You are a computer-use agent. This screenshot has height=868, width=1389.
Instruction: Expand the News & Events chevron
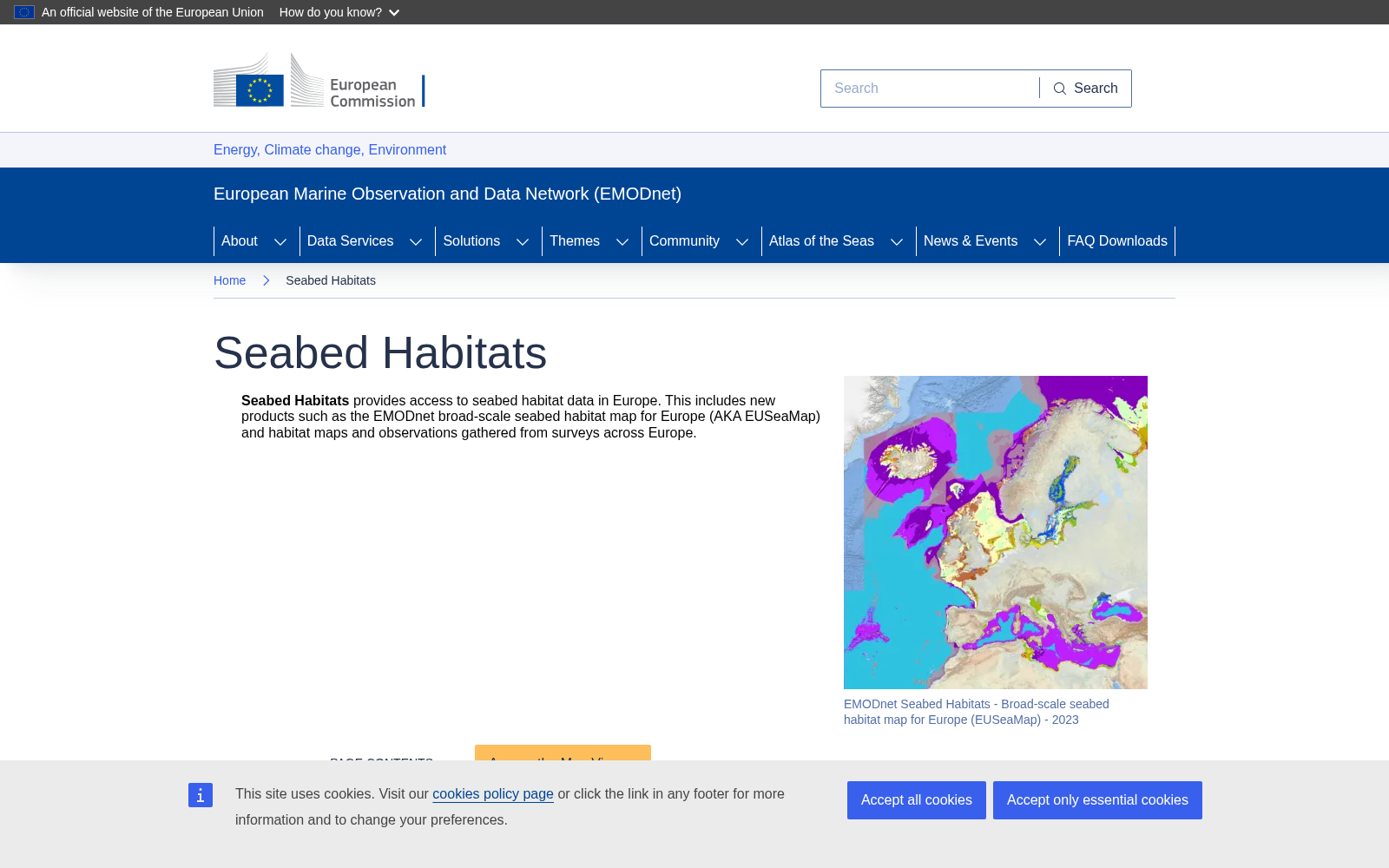pyautogui.click(x=1040, y=241)
